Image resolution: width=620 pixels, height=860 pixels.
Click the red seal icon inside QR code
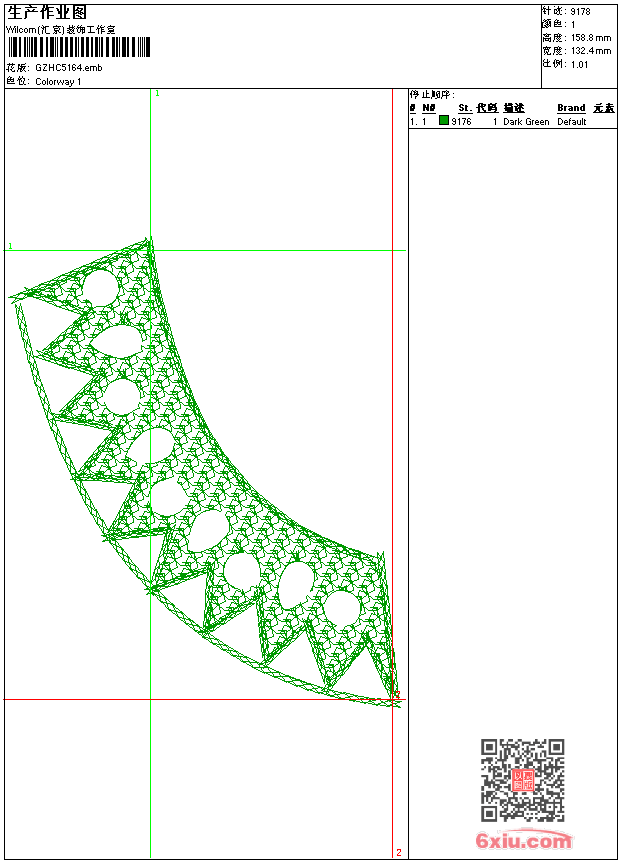click(522, 780)
